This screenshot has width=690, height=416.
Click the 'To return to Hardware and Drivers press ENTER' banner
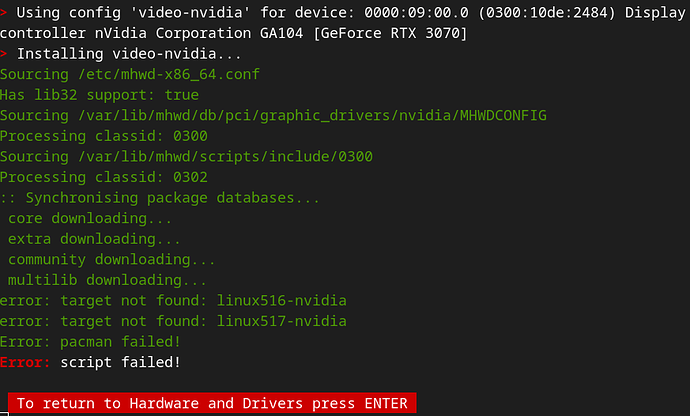212,403
